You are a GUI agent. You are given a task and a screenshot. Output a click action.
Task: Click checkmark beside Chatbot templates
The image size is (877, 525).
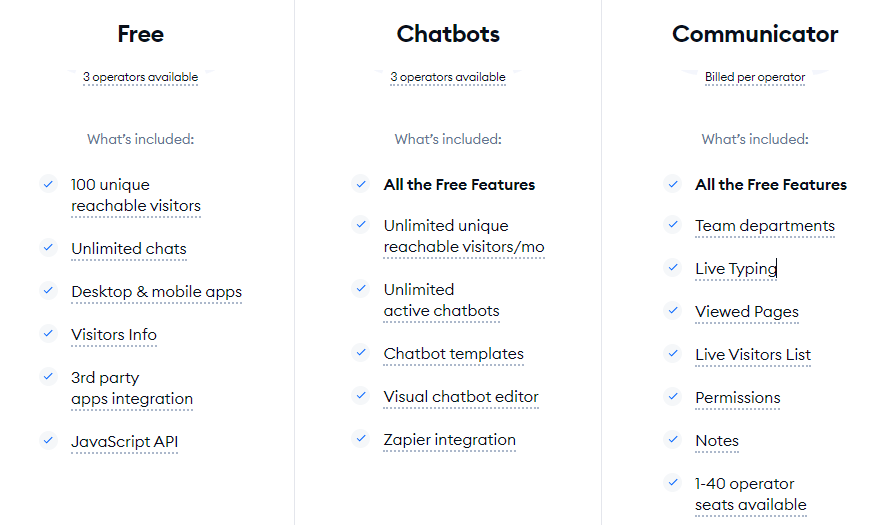[x=361, y=352]
